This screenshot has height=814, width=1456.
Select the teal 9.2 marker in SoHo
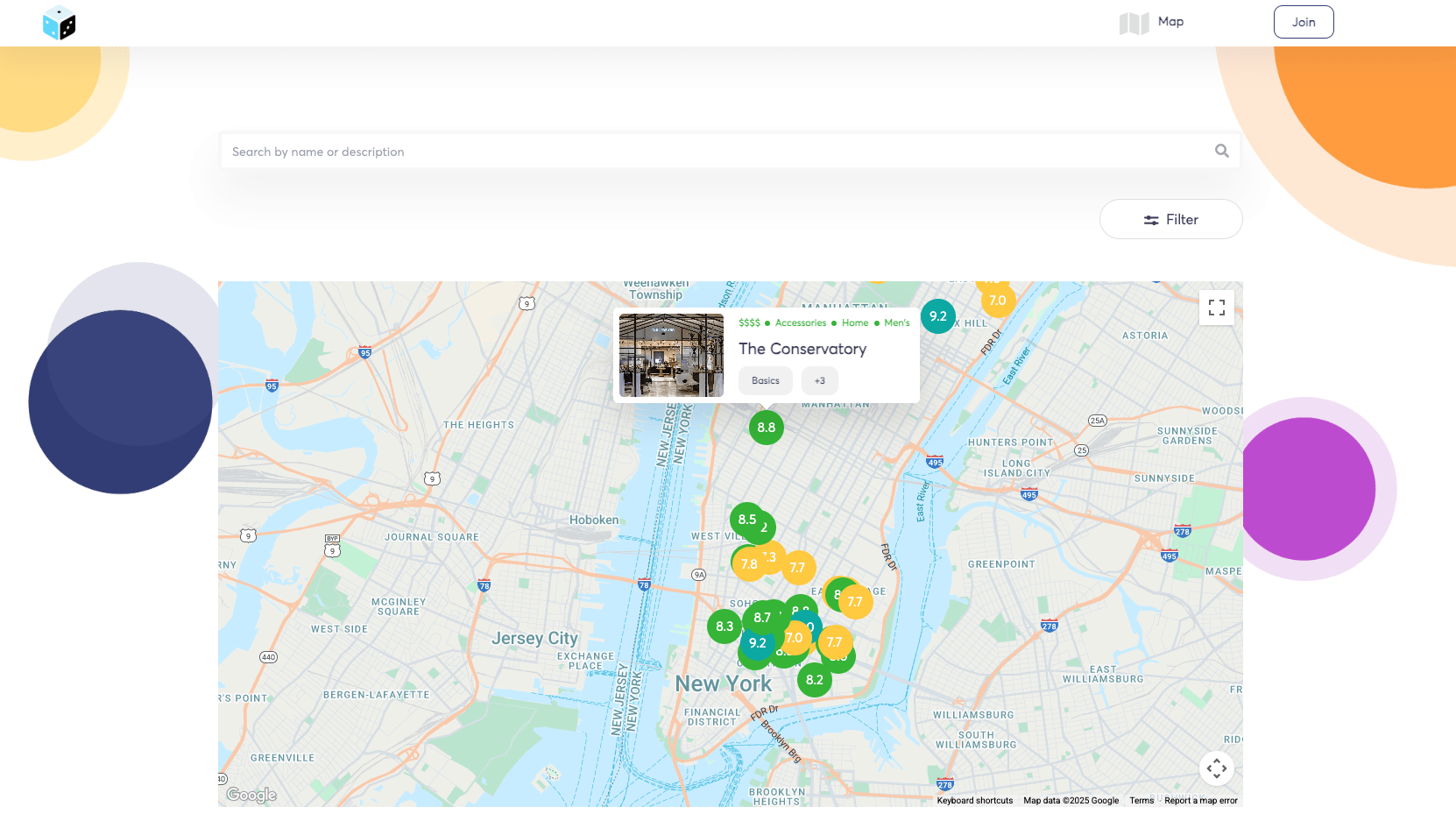758,643
